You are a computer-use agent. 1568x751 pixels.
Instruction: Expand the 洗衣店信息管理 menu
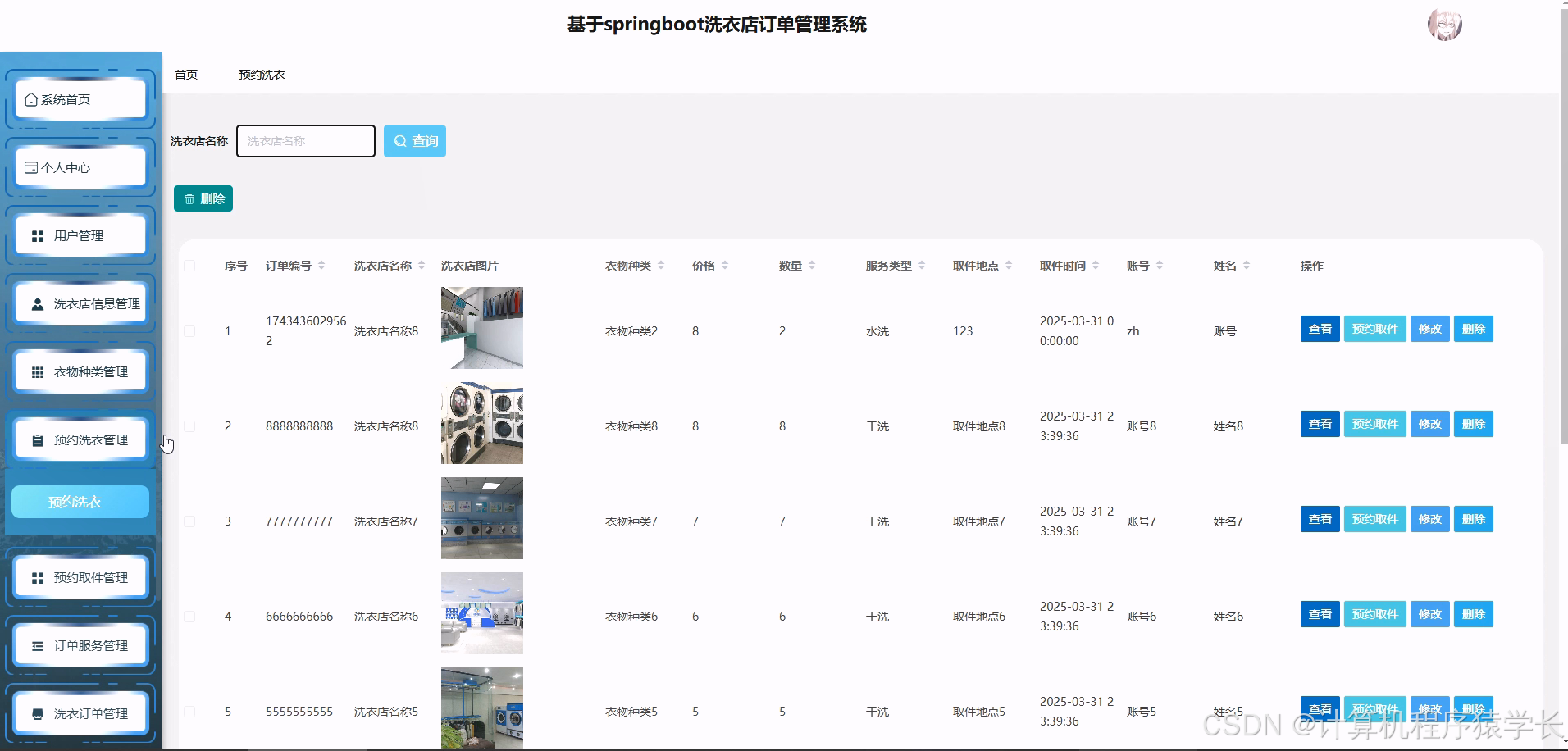[80, 303]
